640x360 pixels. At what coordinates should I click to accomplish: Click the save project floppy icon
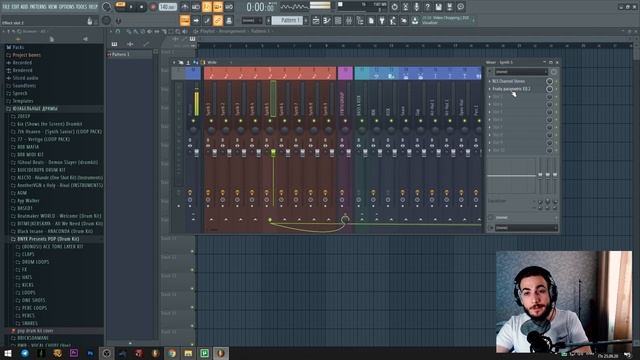click(438, 7)
